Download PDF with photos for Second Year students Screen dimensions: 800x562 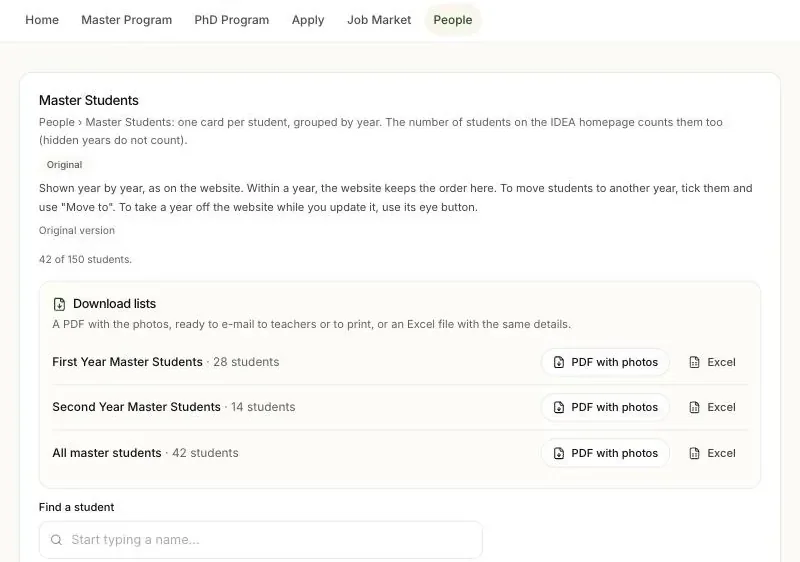(x=606, y=407)
